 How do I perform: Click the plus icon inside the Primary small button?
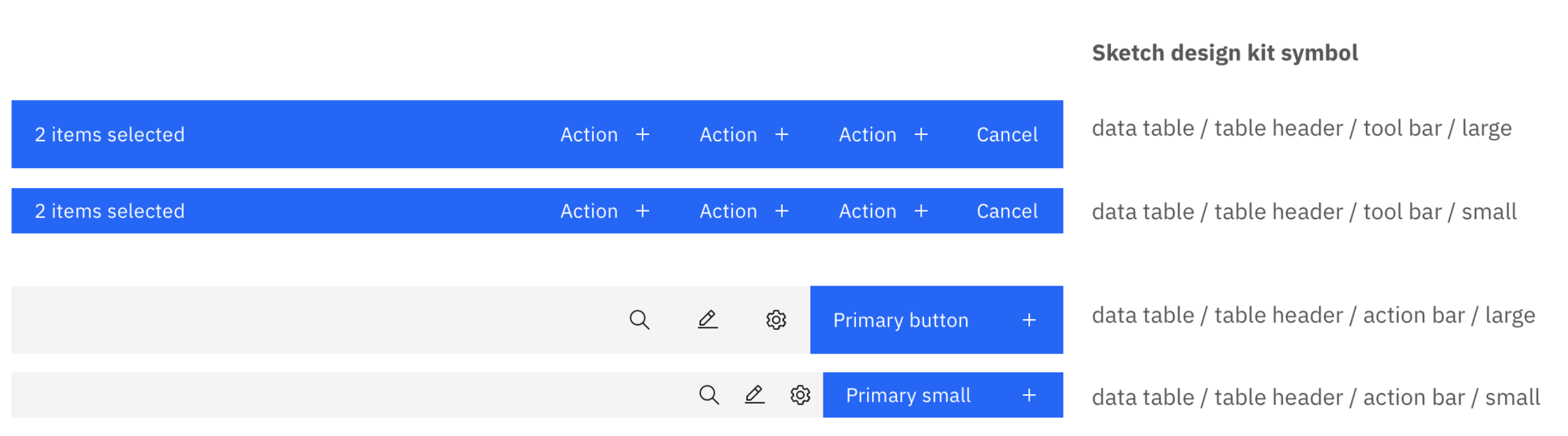[1028, 395]
